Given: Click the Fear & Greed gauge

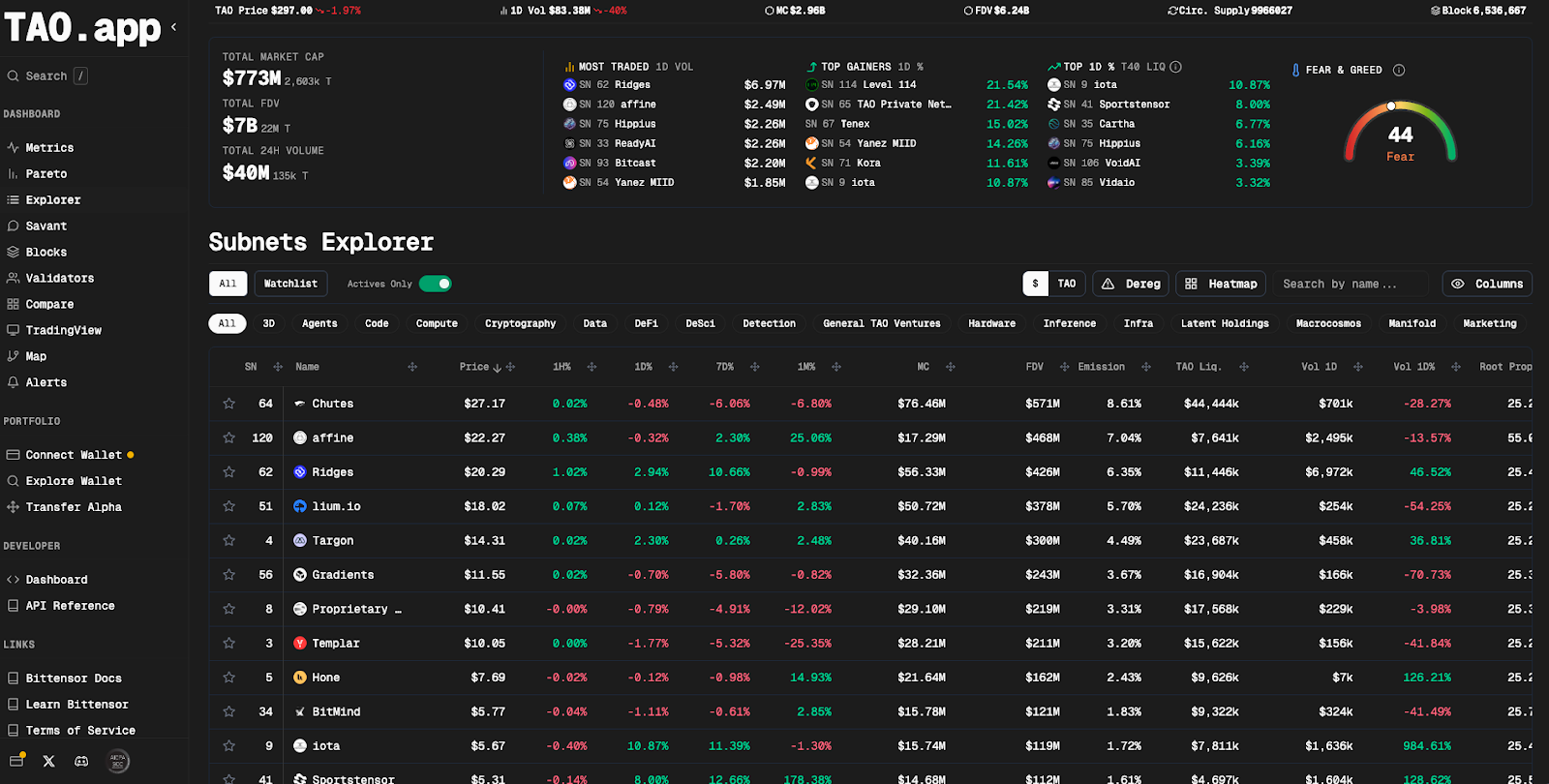Looking at the screenshot, I should (1400, 134).
